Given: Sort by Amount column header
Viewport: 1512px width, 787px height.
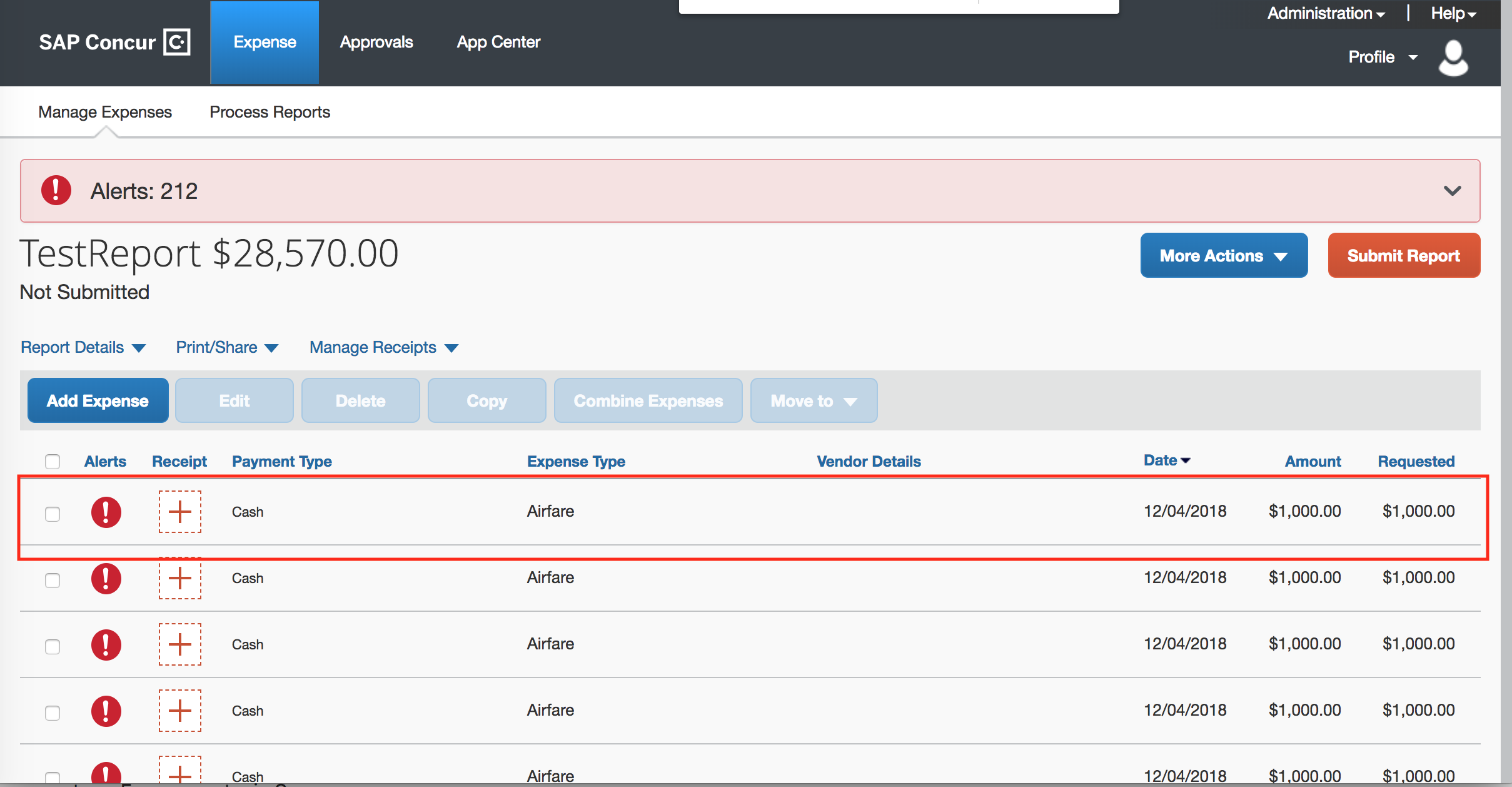Looking at the screenshot, I should point(1313,462).
